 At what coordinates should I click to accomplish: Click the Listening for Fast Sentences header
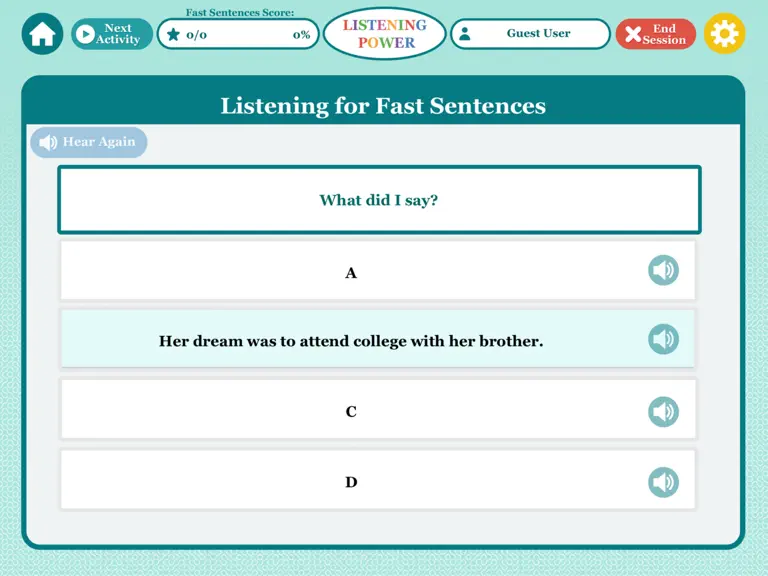383,105
